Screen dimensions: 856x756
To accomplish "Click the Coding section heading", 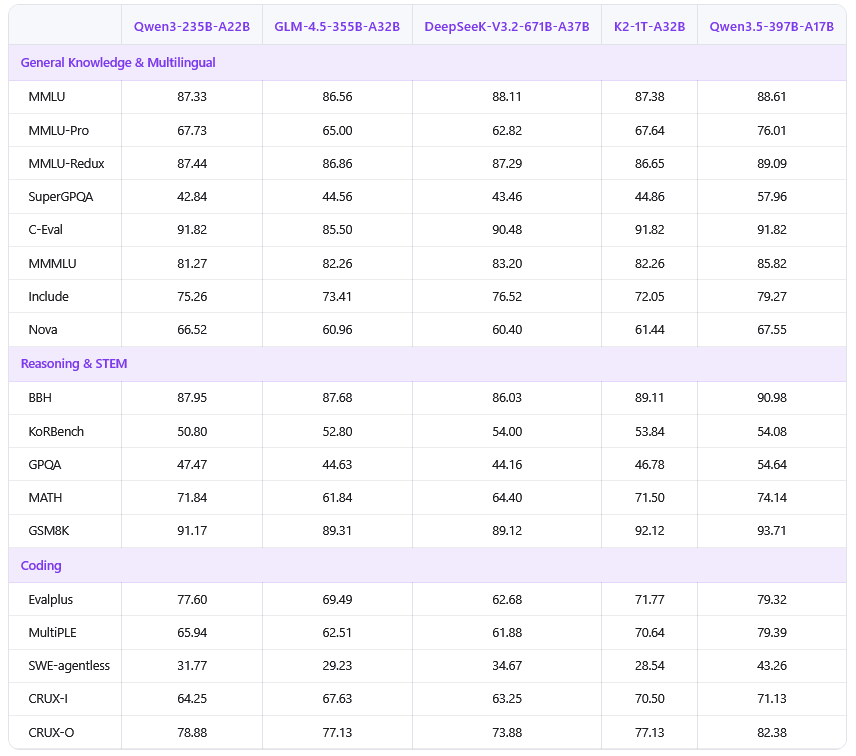I will 41,565.
